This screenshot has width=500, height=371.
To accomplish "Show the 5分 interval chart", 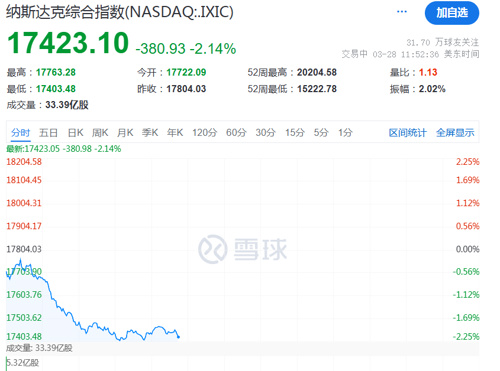I will pos(321,133).
